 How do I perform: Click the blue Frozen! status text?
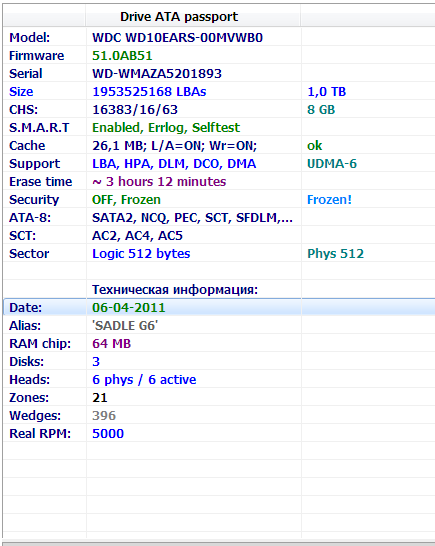[x=329, y=200]
